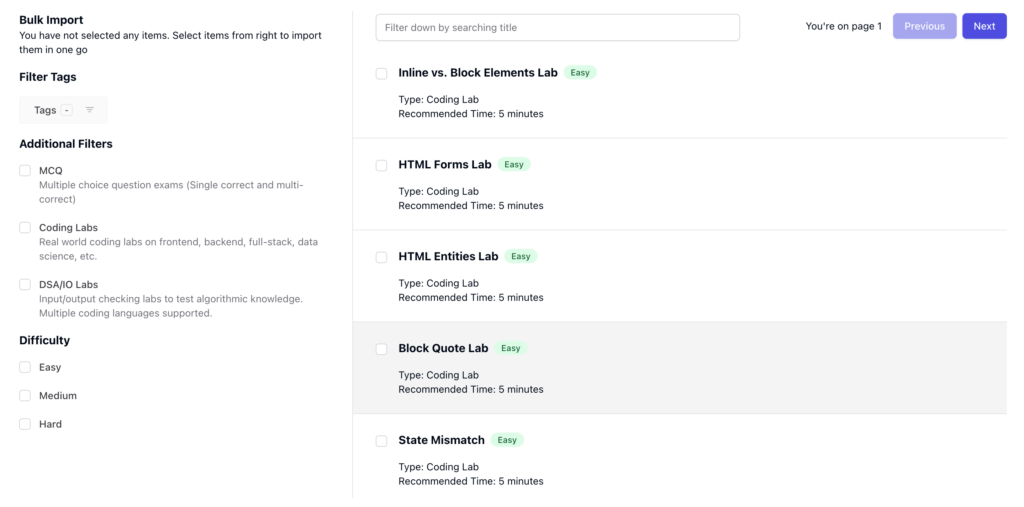Select HTML Entities Lab checkbox
The width and height of the screenshot is (1024, 507).
click(381, 257)
